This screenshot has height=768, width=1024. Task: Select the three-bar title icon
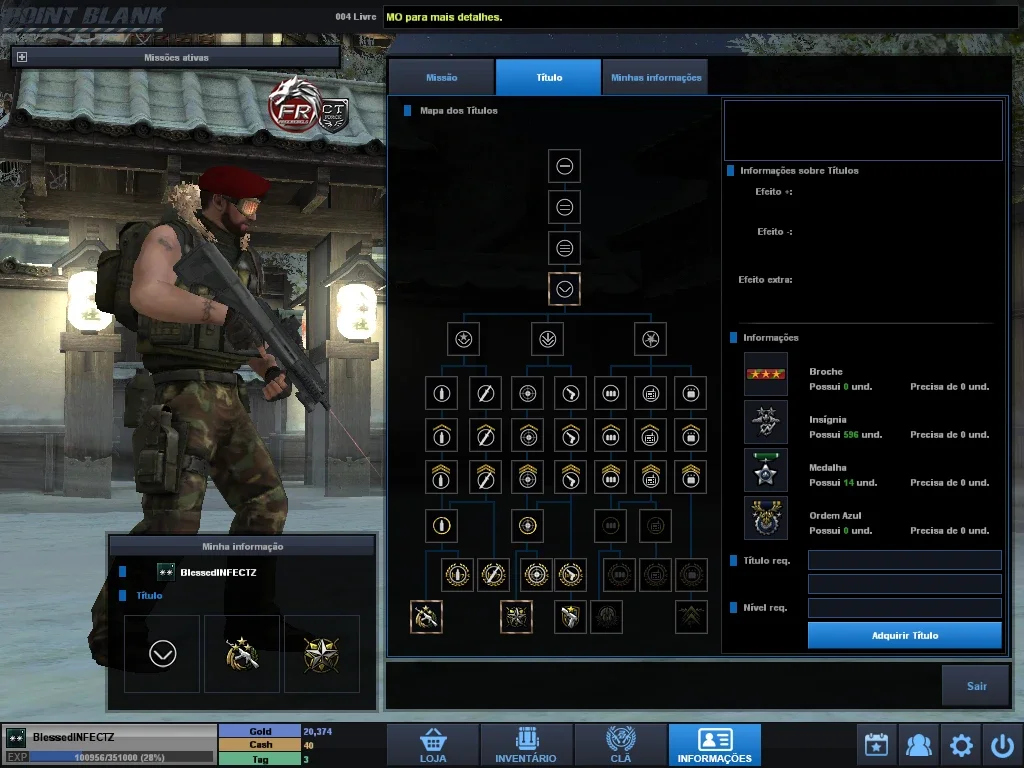point(564,248)
